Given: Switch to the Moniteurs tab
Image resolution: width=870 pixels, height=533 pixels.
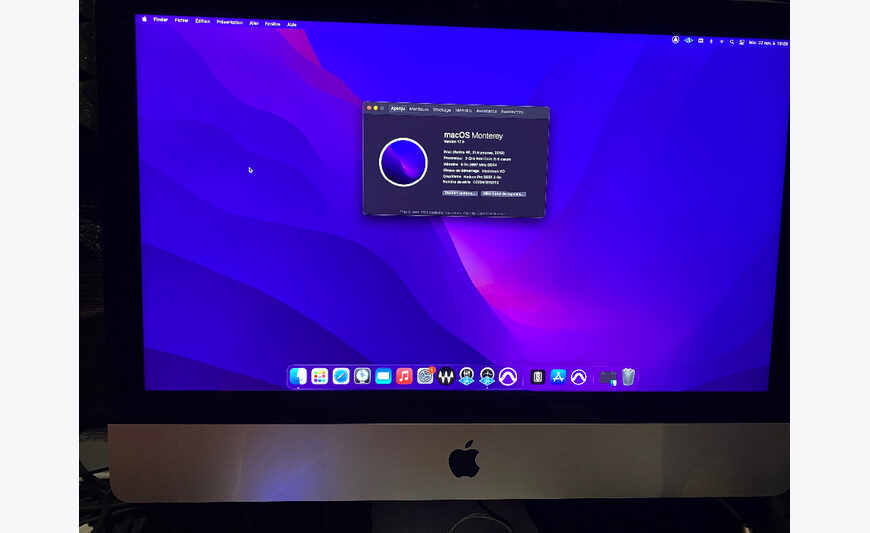Looking at the screenshot, I should [x=419, y=109].
